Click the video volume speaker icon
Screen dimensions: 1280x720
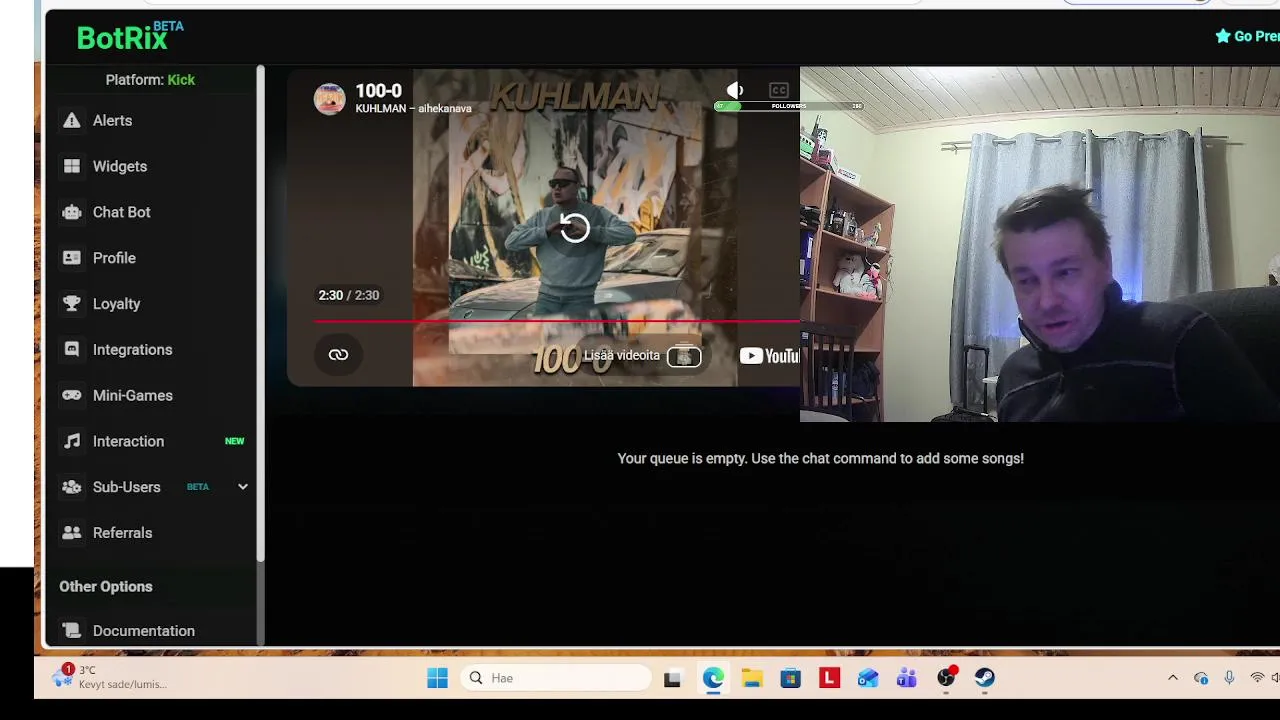point(735,90)
